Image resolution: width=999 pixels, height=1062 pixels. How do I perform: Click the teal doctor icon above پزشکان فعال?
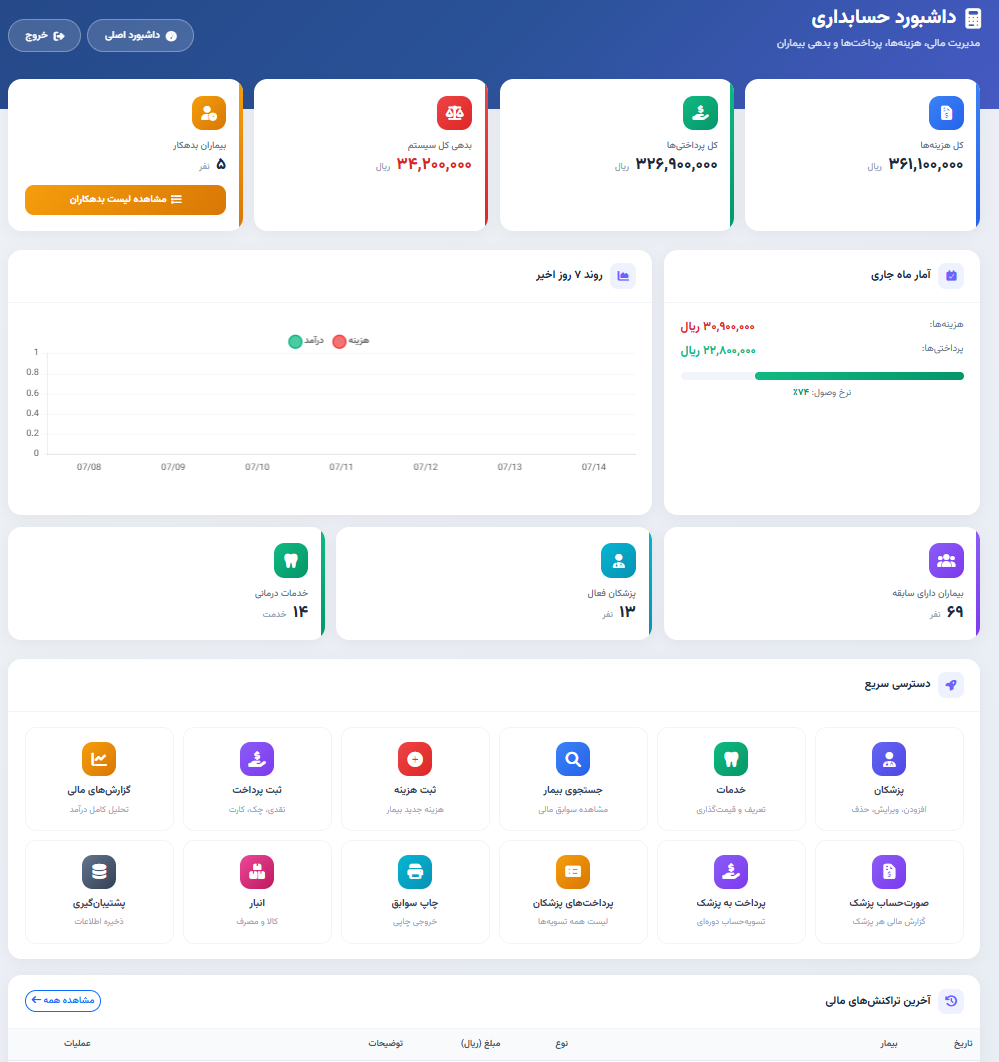[x=618, y=561]
